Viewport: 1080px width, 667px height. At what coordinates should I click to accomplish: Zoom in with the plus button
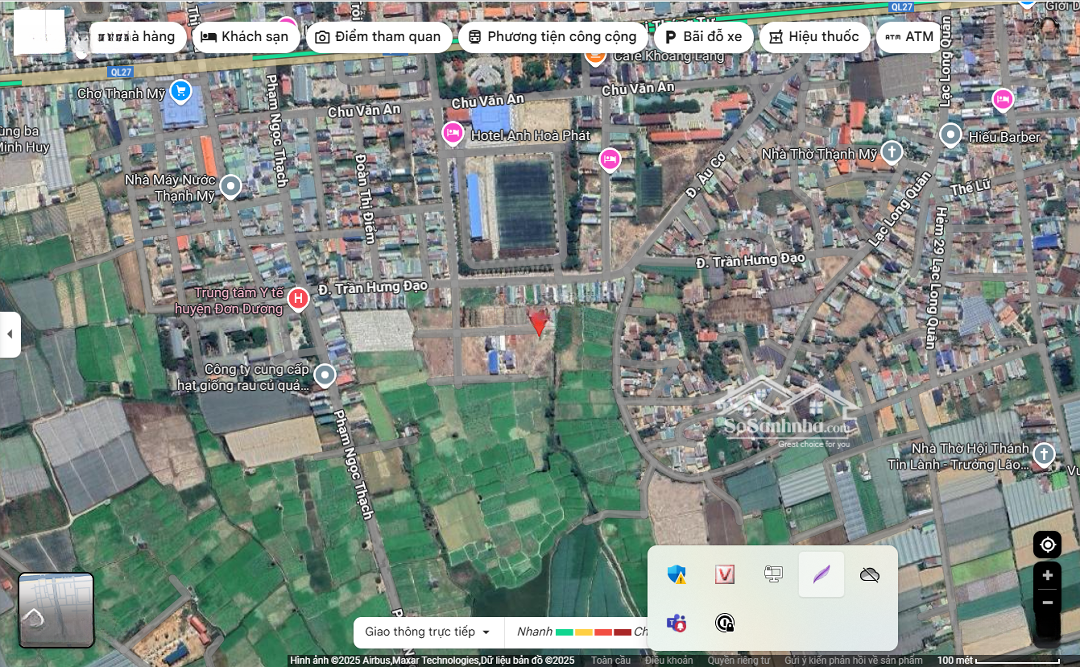(1047, 576)
